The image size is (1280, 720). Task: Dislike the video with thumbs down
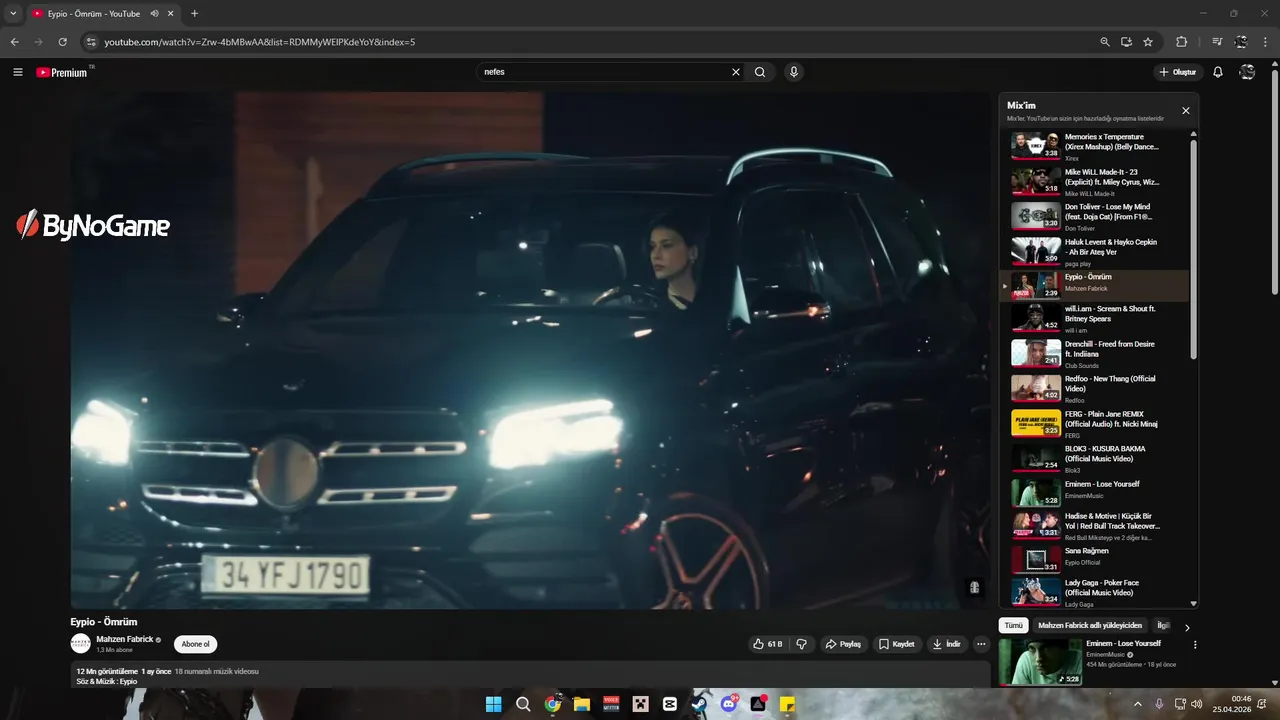(x=801, y=644)
